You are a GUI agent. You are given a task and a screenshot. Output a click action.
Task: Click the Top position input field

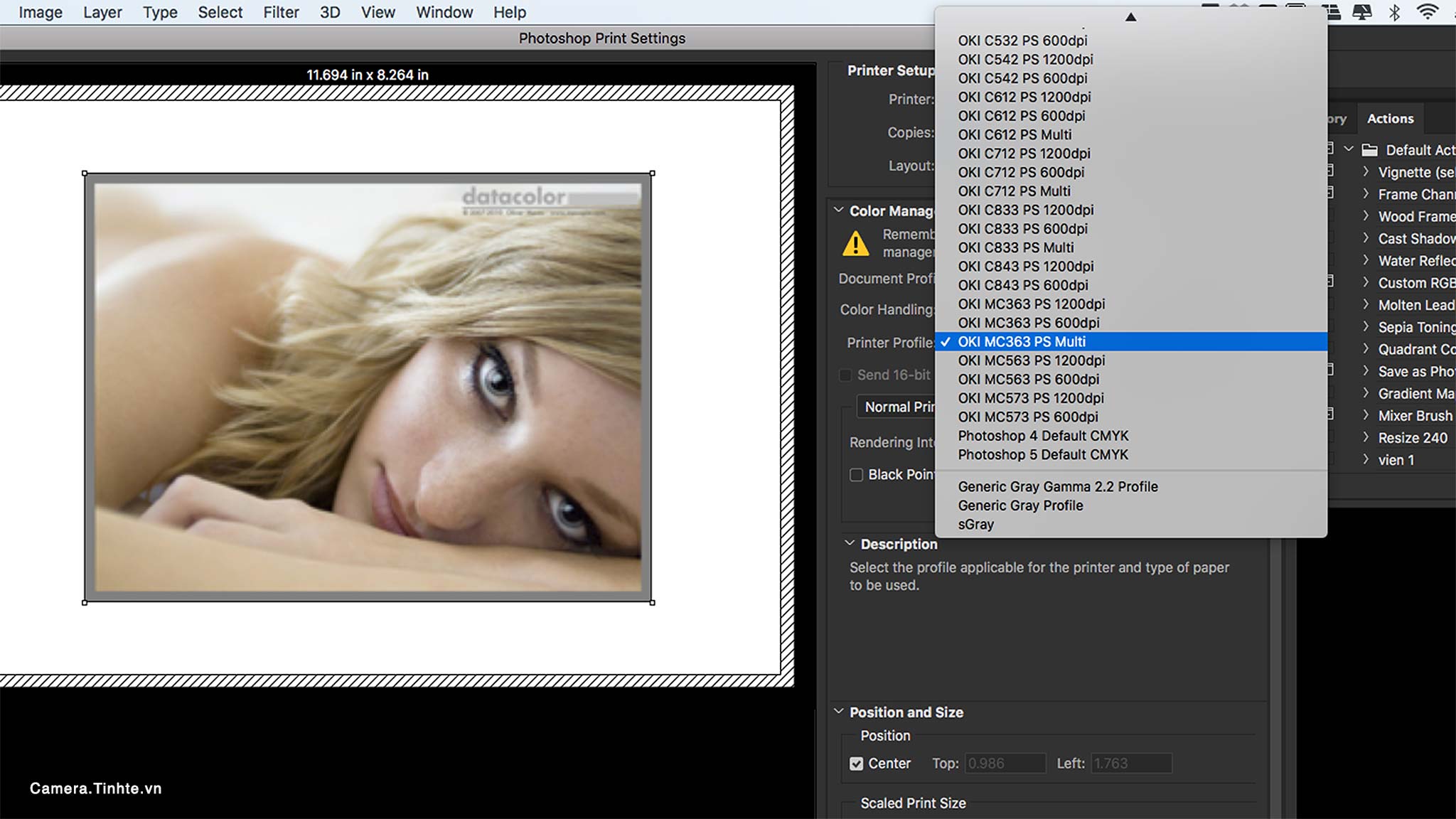(x=1005, y=764)
